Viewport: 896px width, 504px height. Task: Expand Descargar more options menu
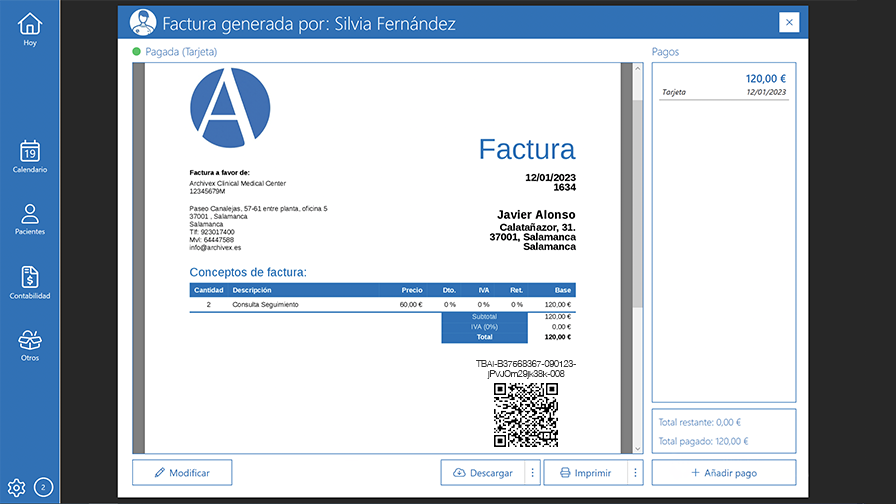533,473
